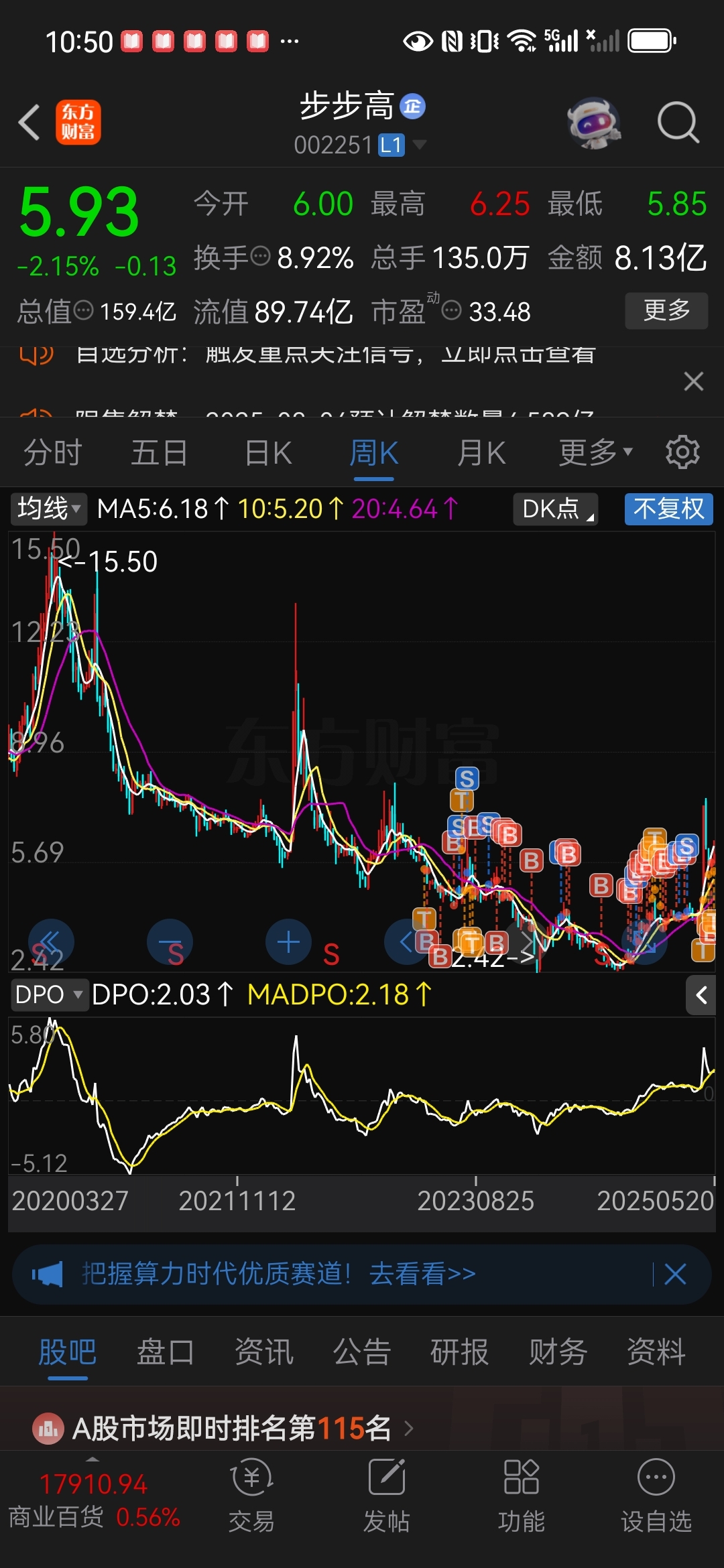Close the 自选分析 notice banner
This screenshot has height=1568, width=724.
(694, 381)
